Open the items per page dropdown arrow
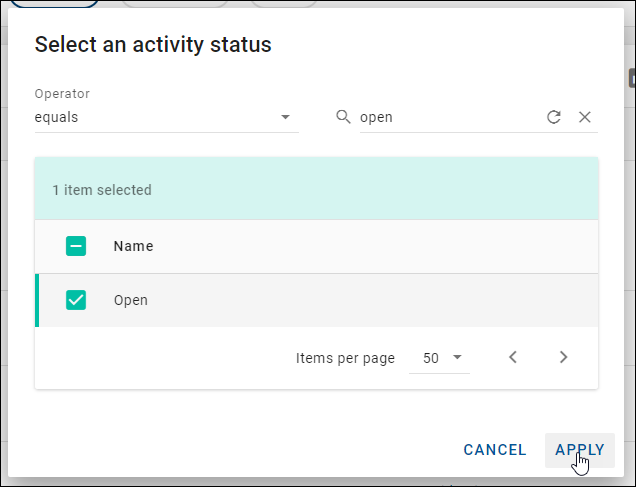 457,357
